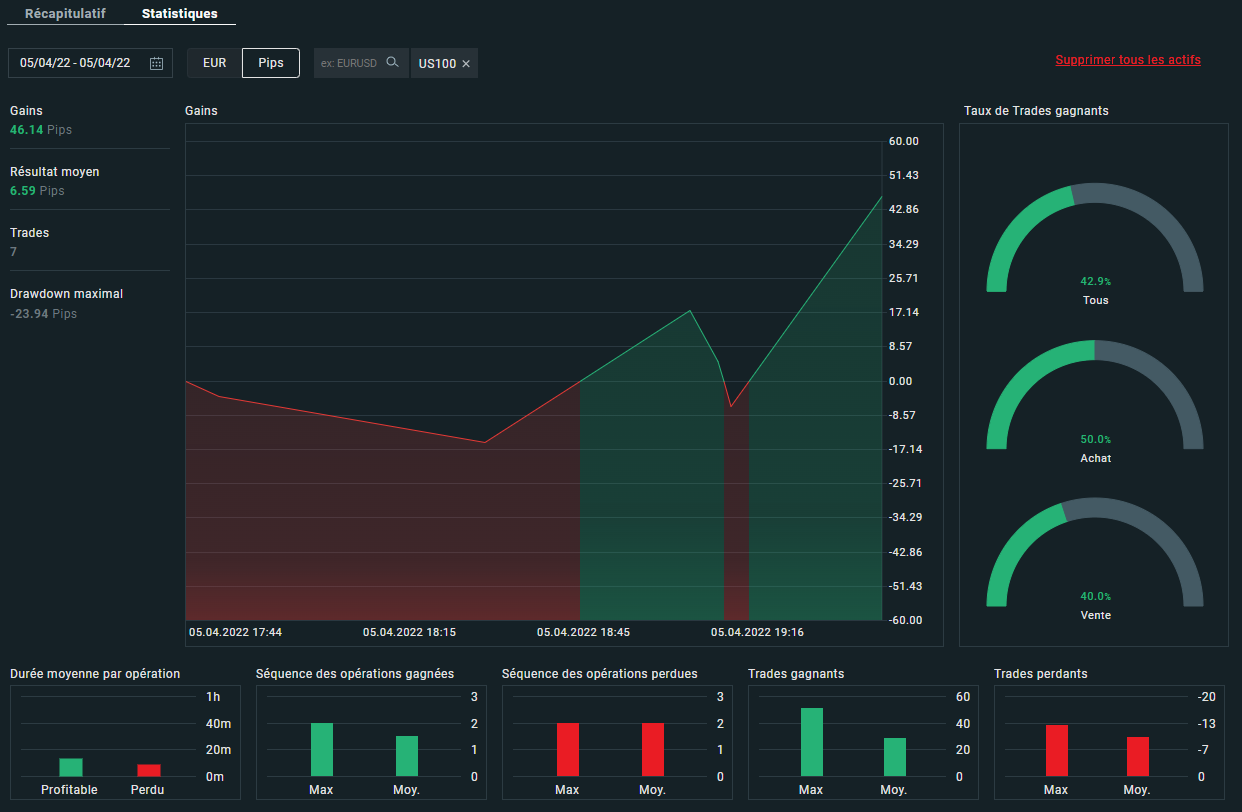This screenshot has width=1242, height=812.
Task: Select the Statistiques tab
Action: 180,14
